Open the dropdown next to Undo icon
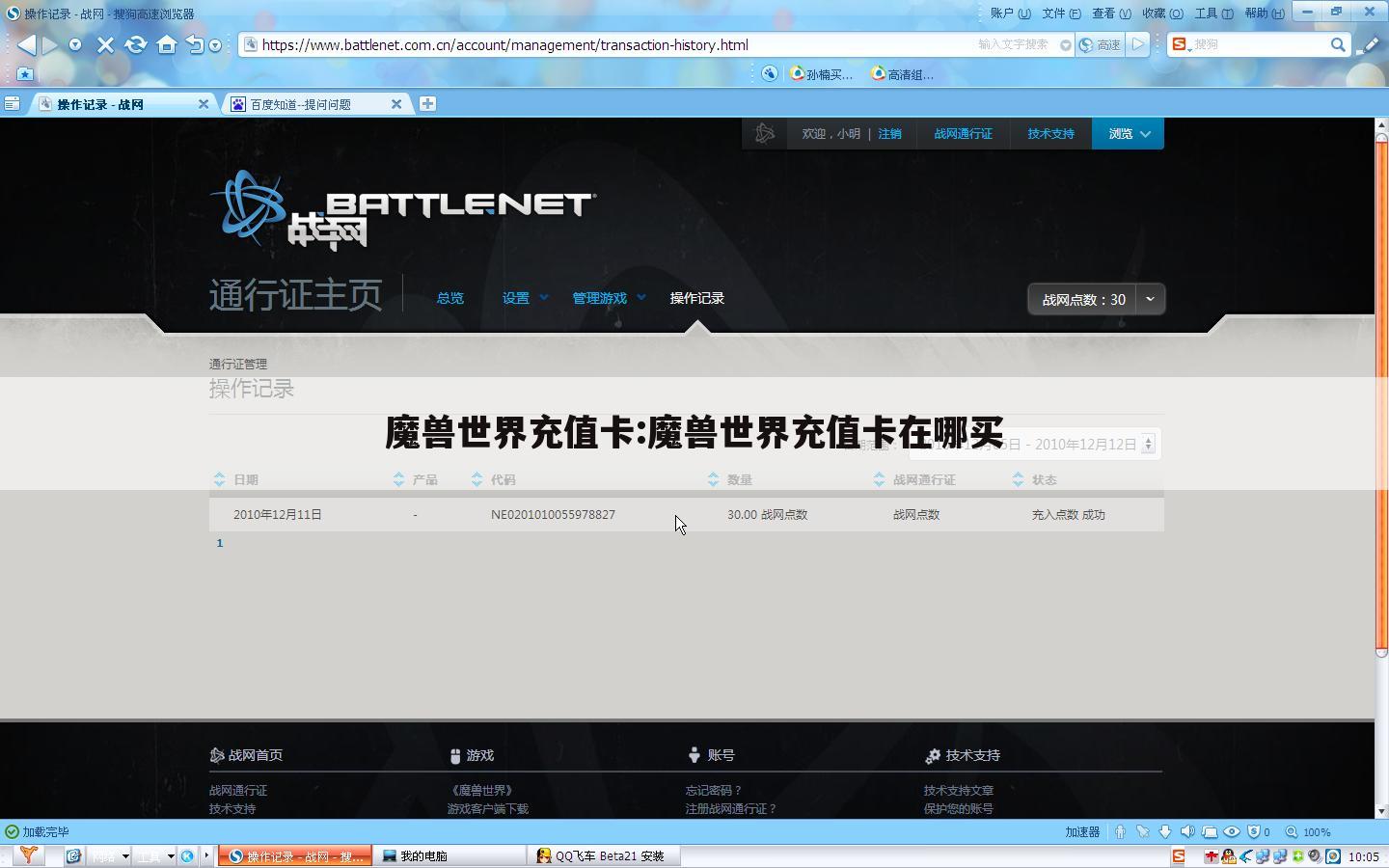1389x868 pixels. tap(215, 45)
